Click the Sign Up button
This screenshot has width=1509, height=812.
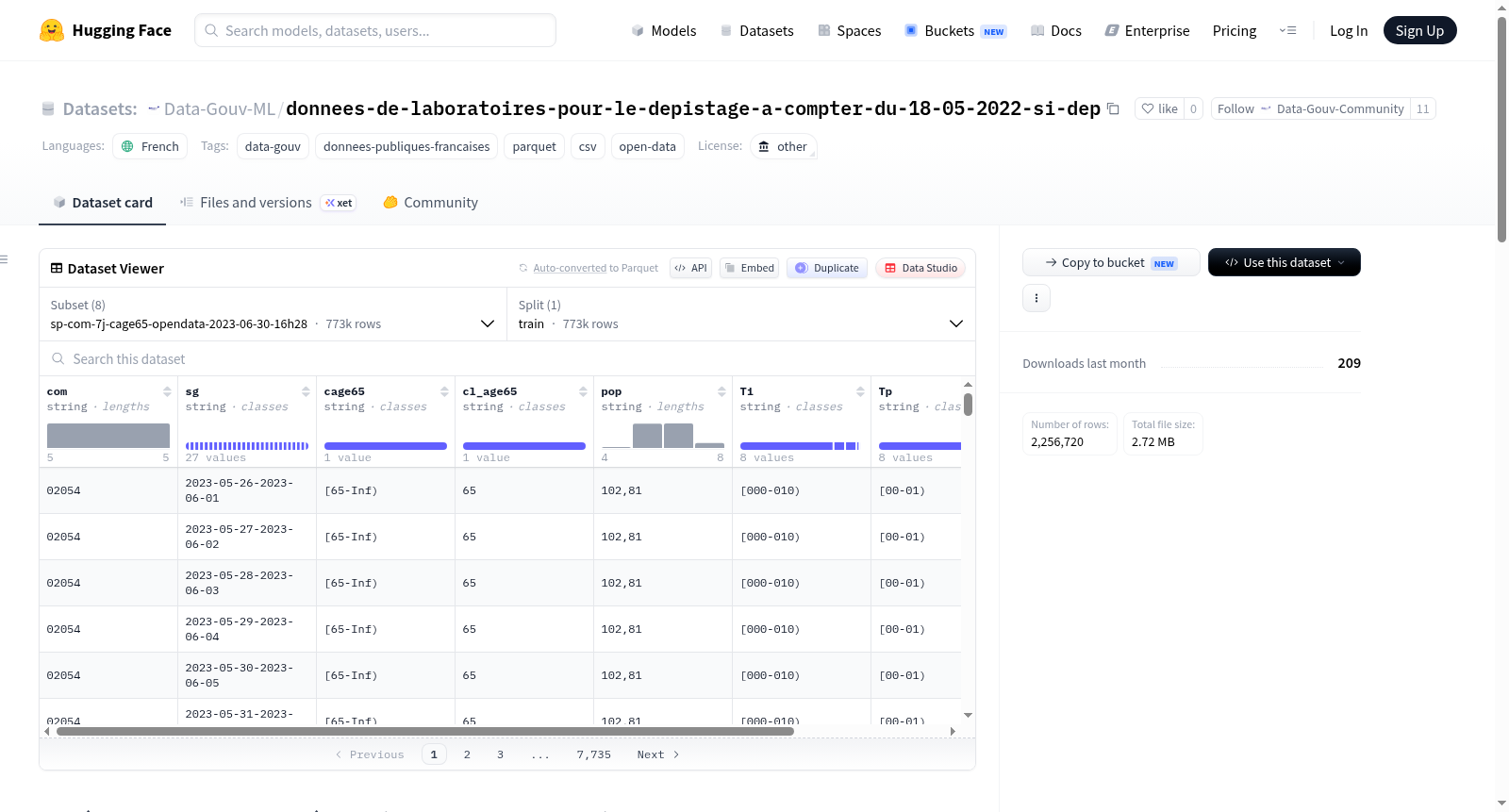[x=1419, y=30]
